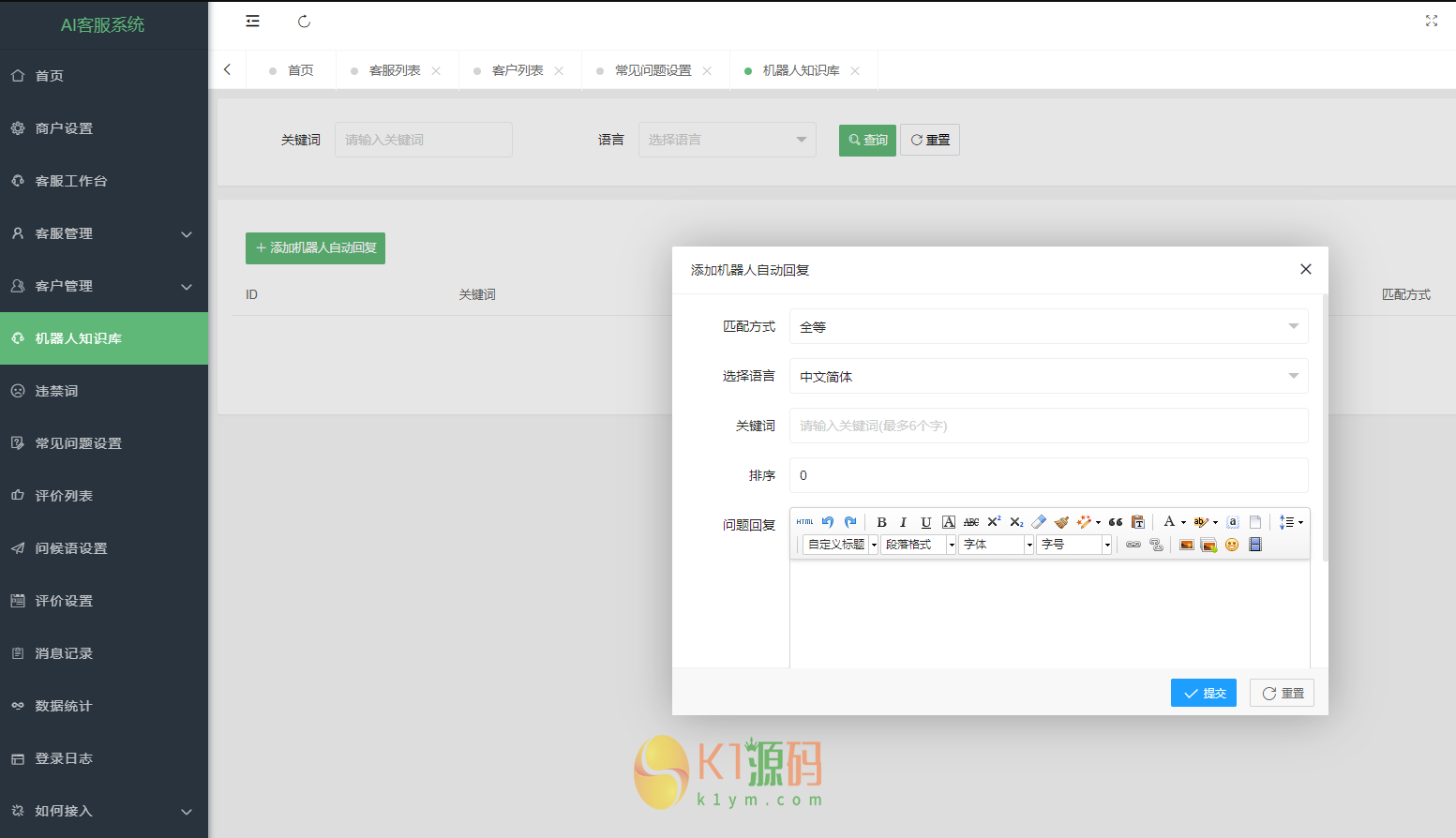Screen dimensions: 1456x838
Task: Click the insert hyperlink icon
Action: [x=1133, y=545]
